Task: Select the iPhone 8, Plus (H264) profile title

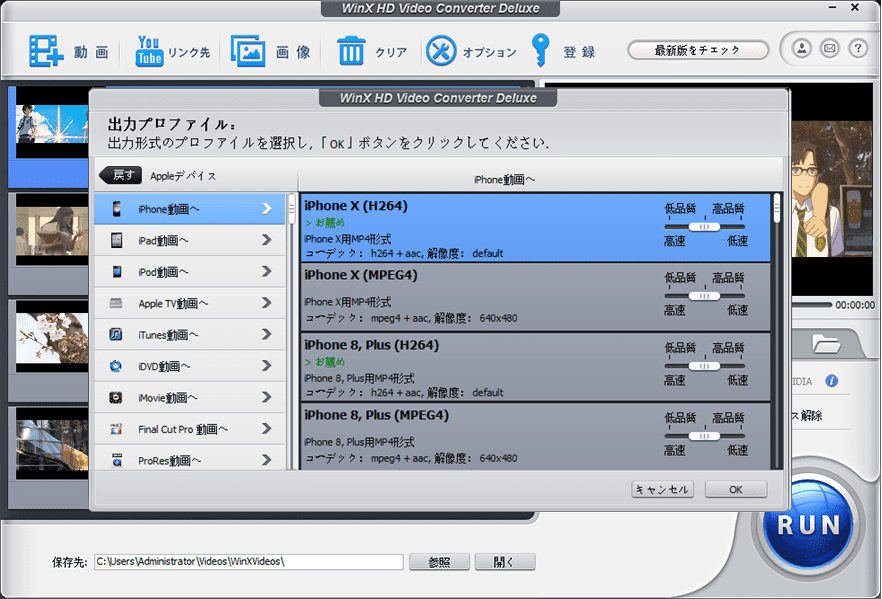Action: [x=372, y=345]
